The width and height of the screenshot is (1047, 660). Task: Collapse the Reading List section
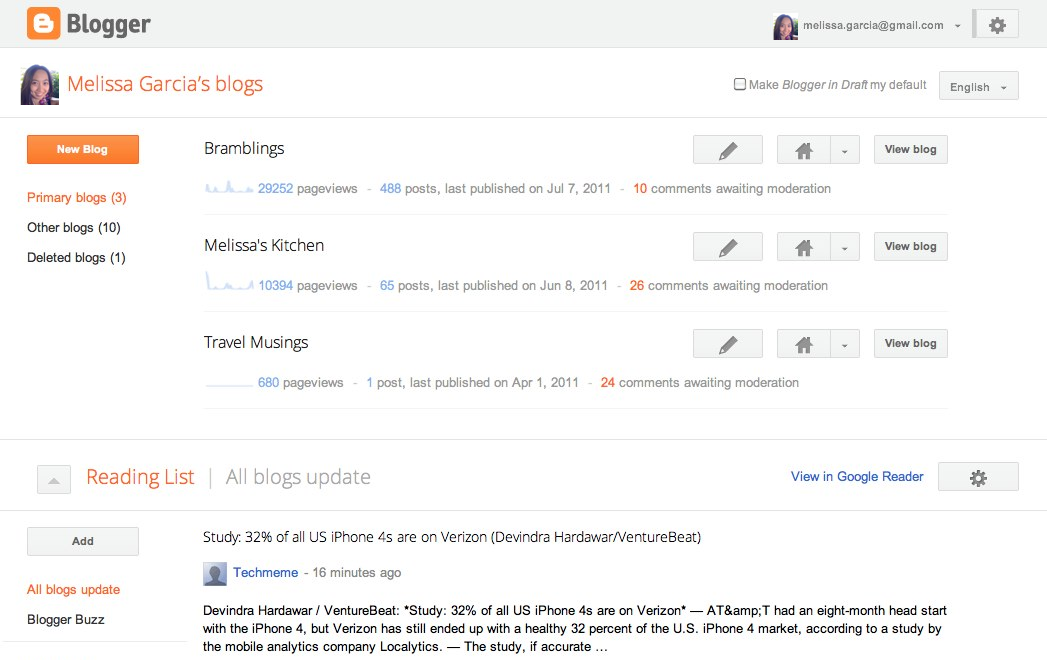coord(54,480)
